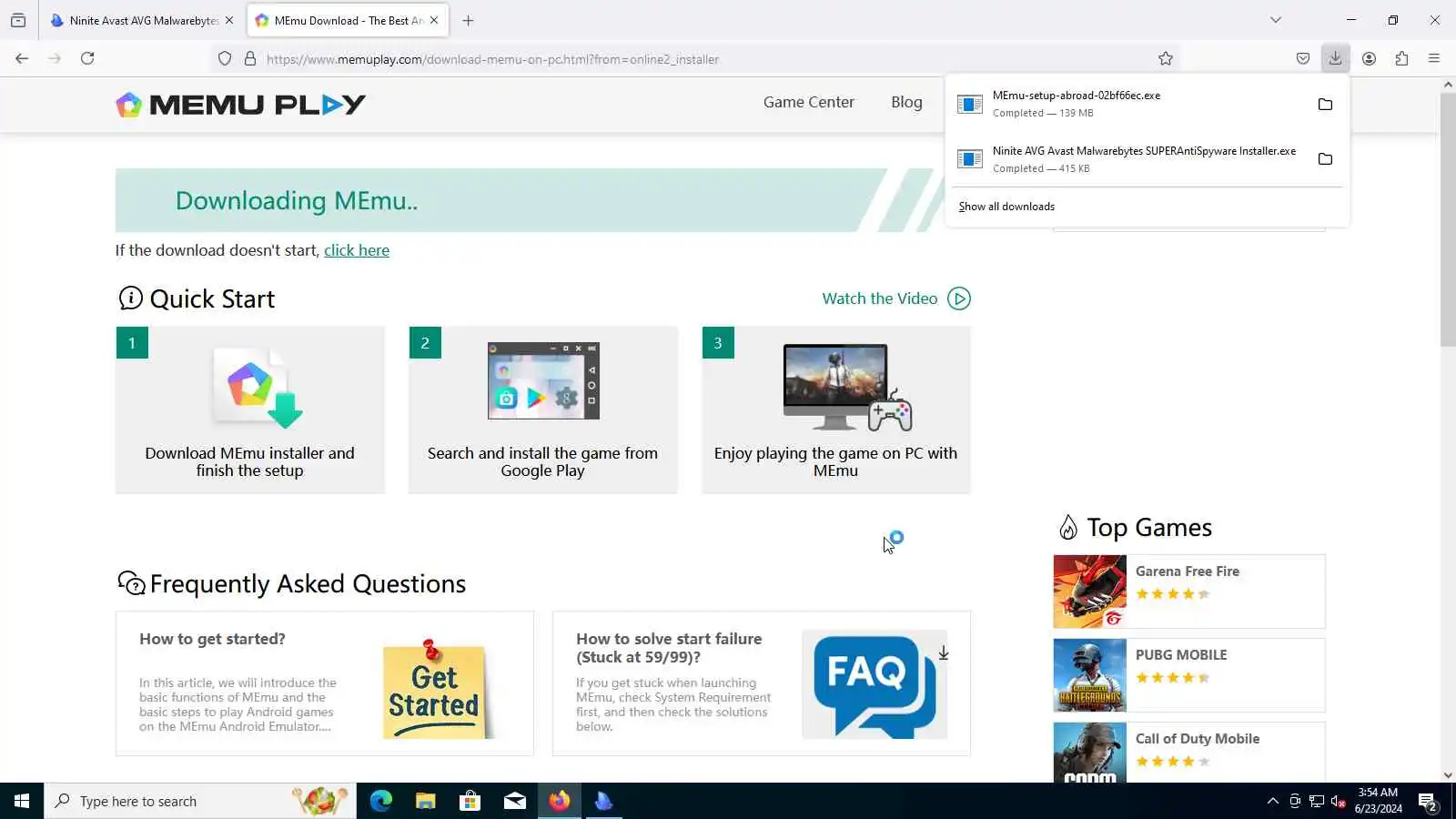Click the Garena Free Fire game title
The height and width of the screenshot is (819, 1456).
pyautogui.click(x=1188, y=571)
